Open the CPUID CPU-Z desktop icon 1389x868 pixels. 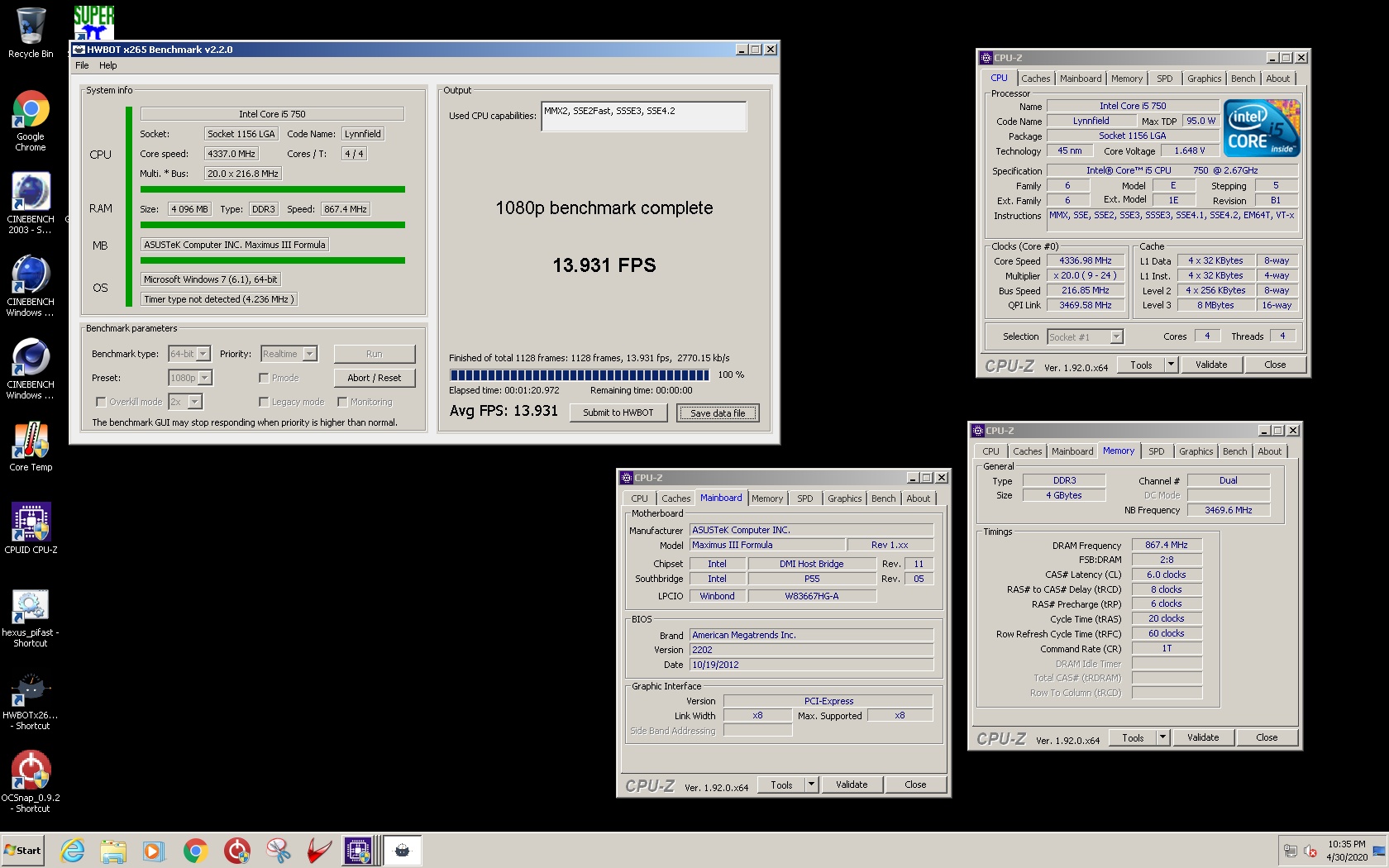(x=31, y=529)
